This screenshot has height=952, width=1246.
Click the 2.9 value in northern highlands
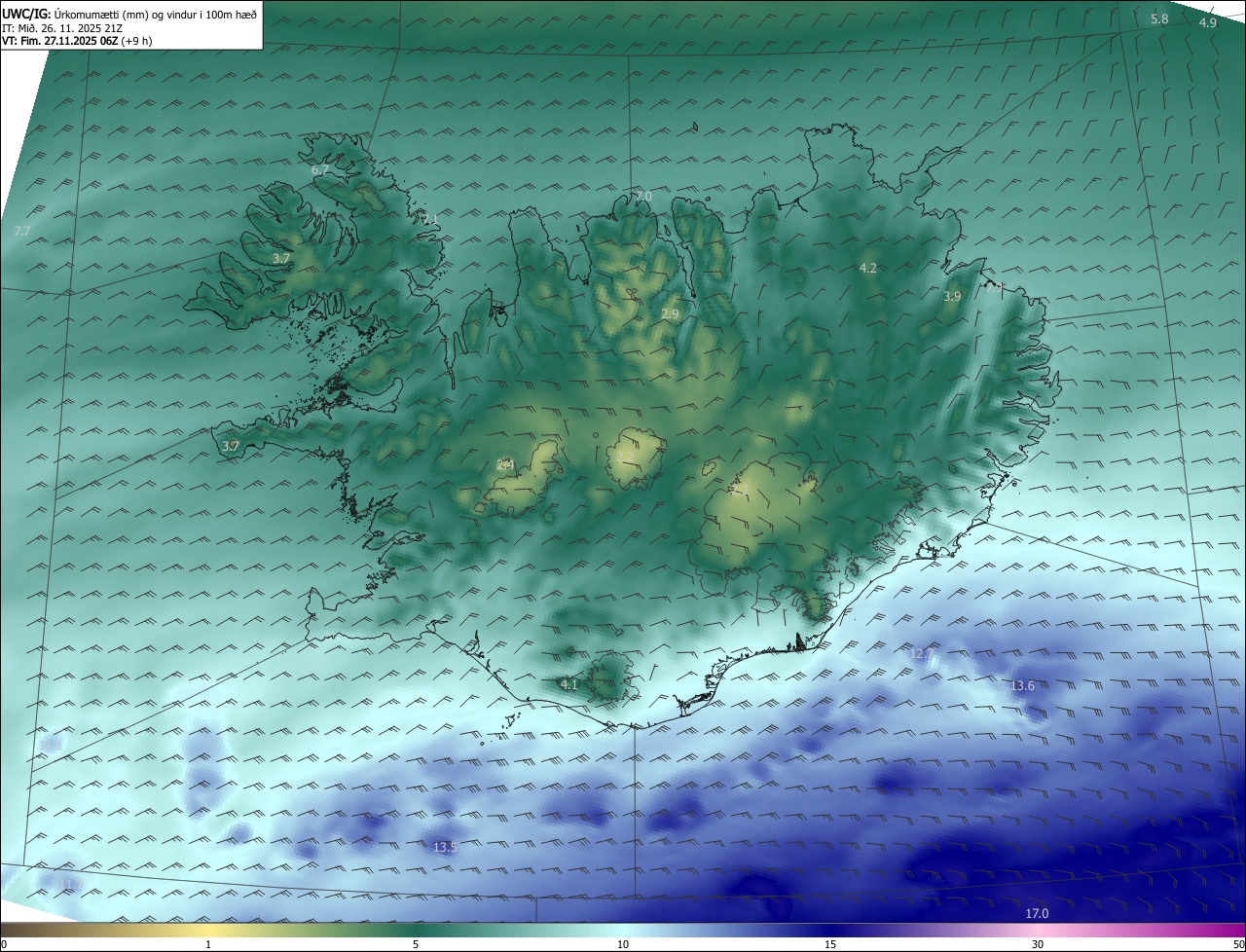pyautogui.click(x=670, y=313)
